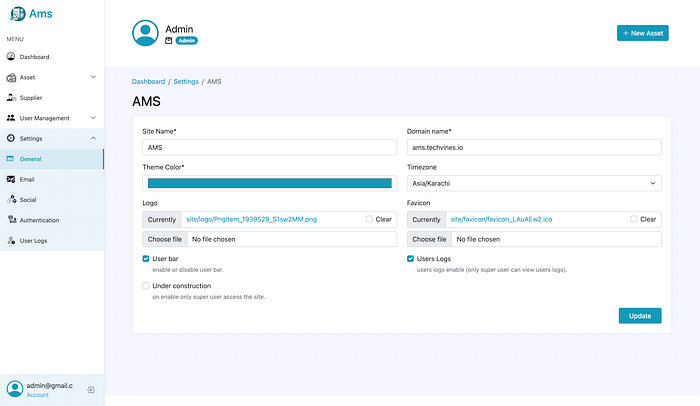Open the current favicon file link
This screenshot has width=700, height=406.
pyautogui.click(x=501, y=219)
